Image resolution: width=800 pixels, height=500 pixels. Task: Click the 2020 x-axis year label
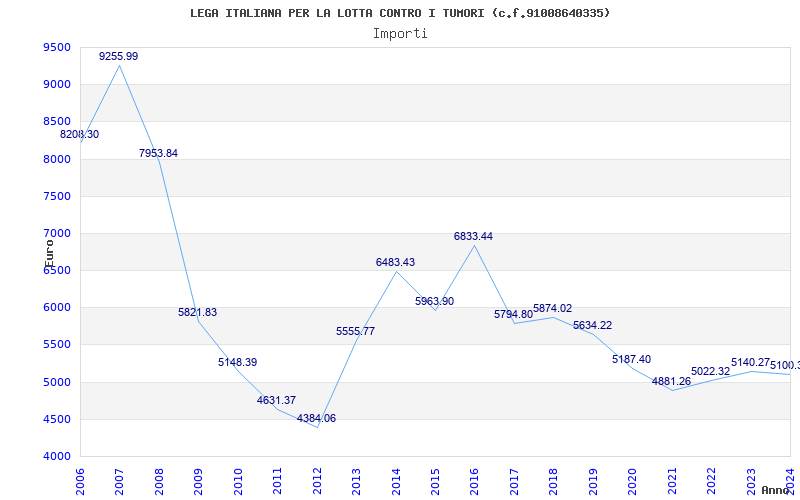[x=633, y=482]
